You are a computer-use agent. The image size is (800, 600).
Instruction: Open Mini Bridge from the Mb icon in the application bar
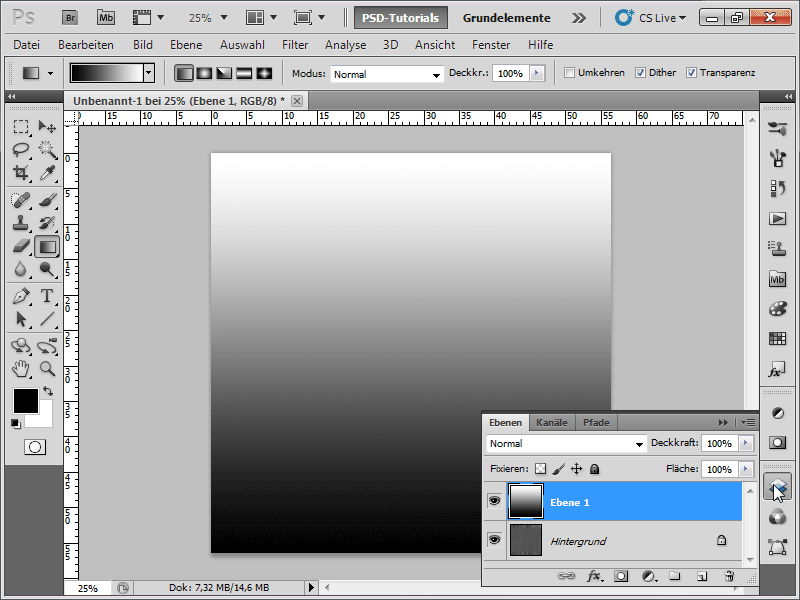click(x=106, y=18)
